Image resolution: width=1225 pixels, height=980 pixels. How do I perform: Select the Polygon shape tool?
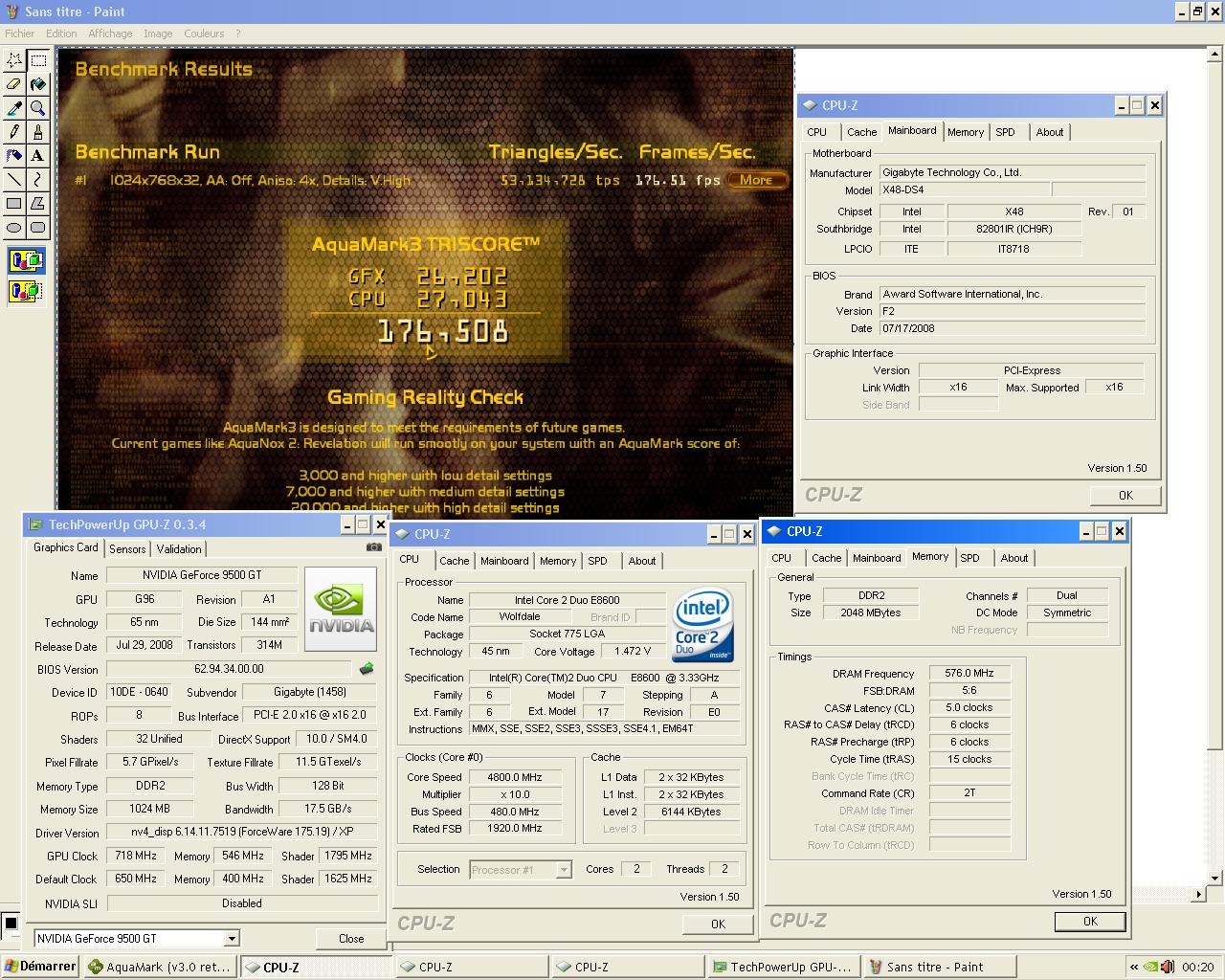click(x=38, y=204)
